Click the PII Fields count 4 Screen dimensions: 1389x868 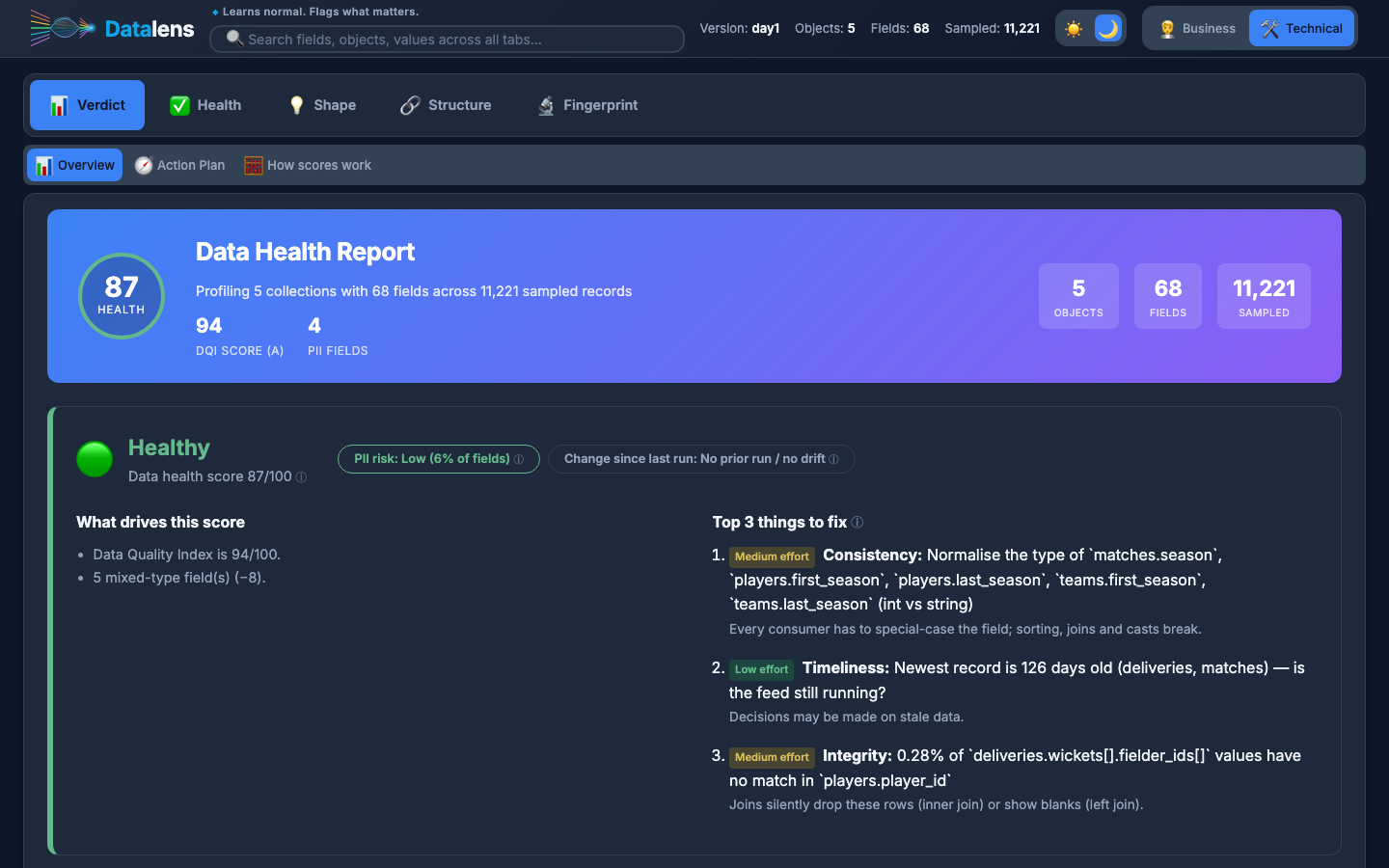click(x=314, y=326)
